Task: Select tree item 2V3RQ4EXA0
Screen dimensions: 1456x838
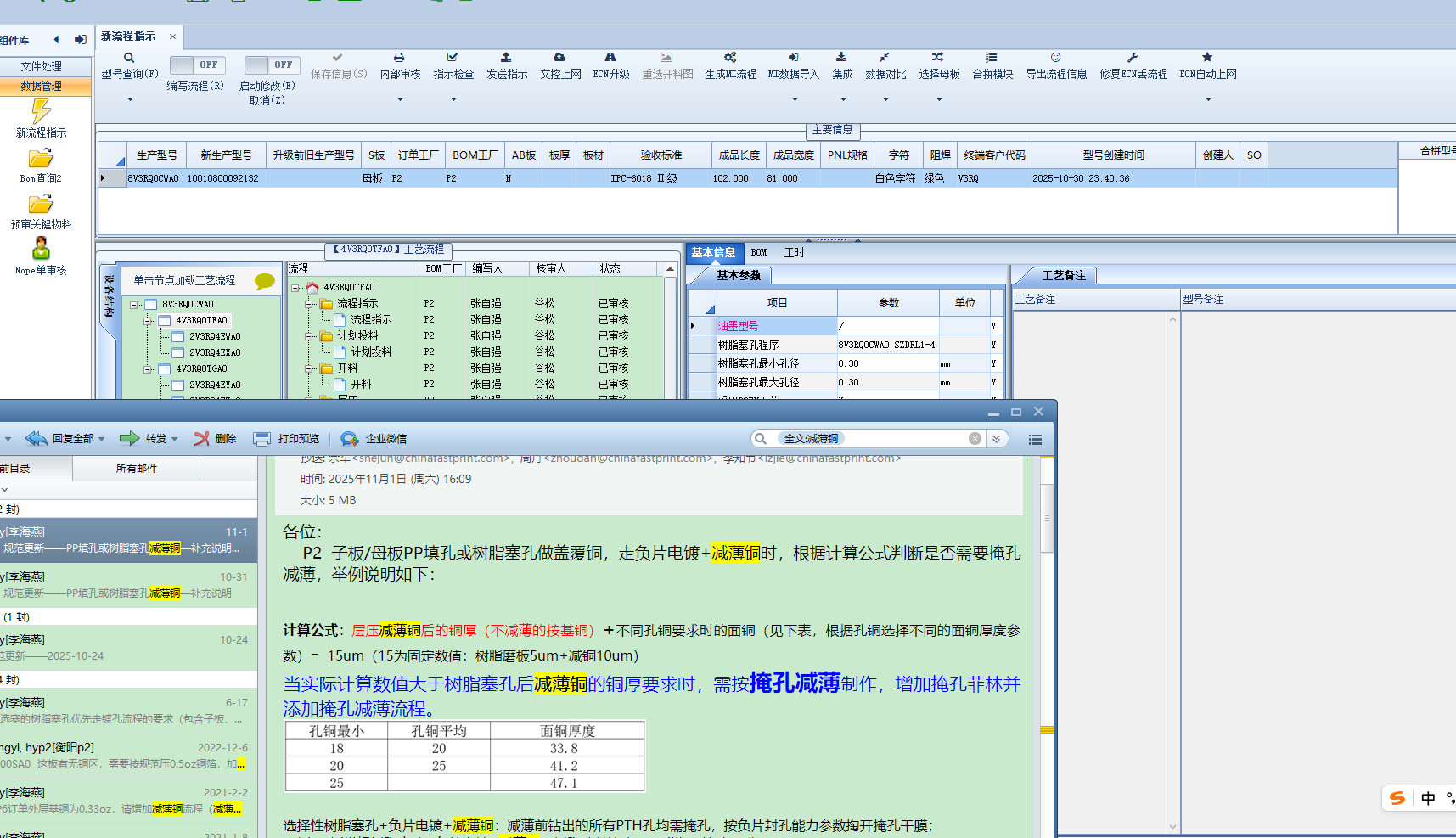Action: point(215,352)
